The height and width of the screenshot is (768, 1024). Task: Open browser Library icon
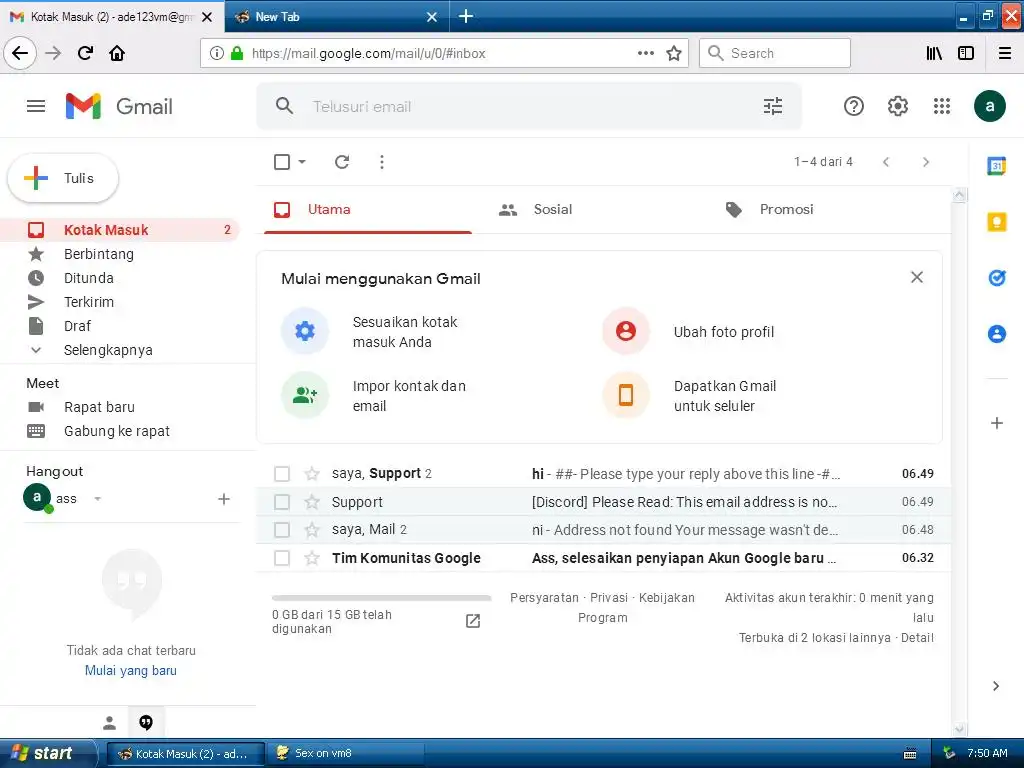[x=935, y=53]
